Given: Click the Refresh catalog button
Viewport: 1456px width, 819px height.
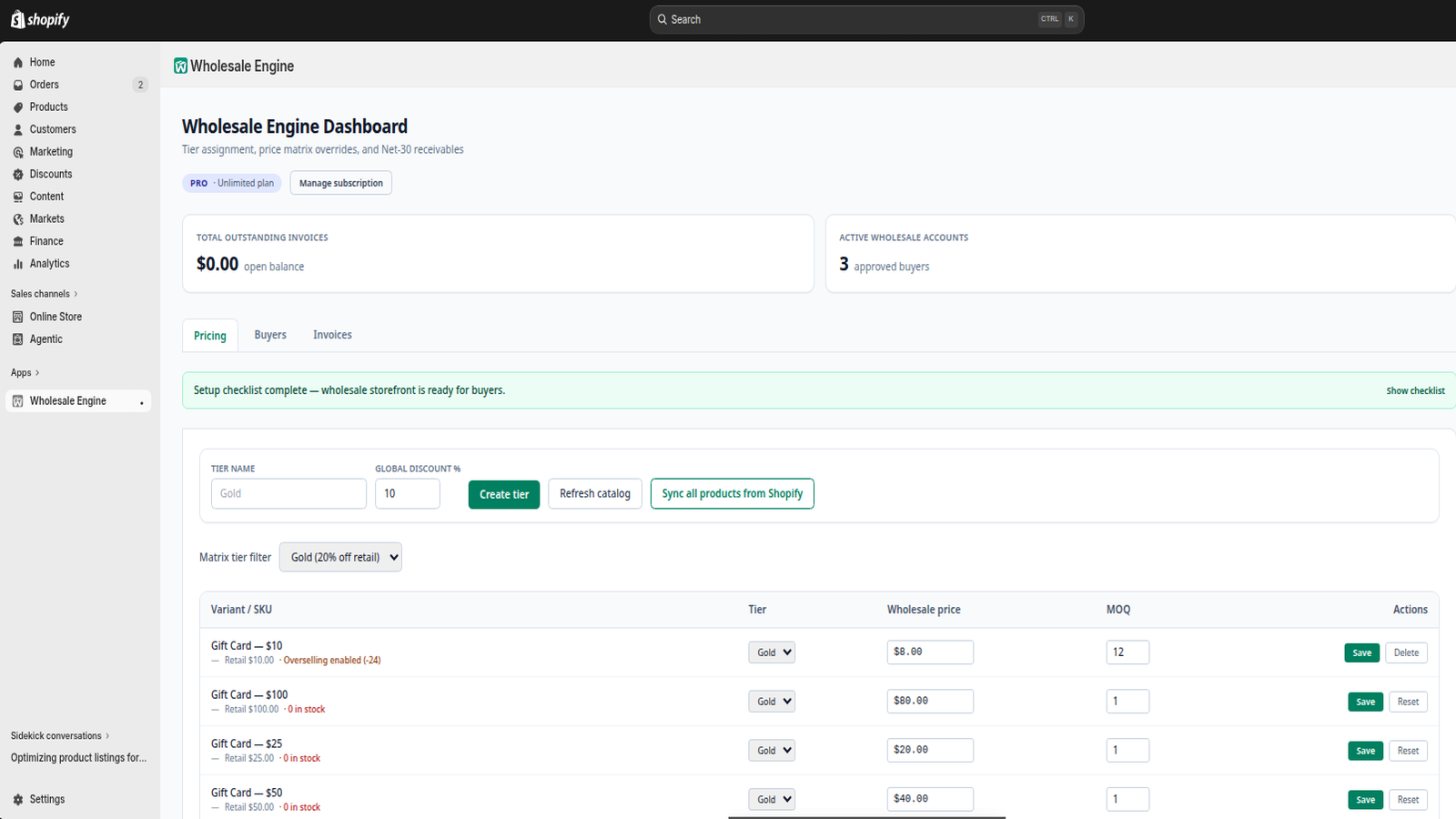Looking at the screenshot, I should pos(595,494).
